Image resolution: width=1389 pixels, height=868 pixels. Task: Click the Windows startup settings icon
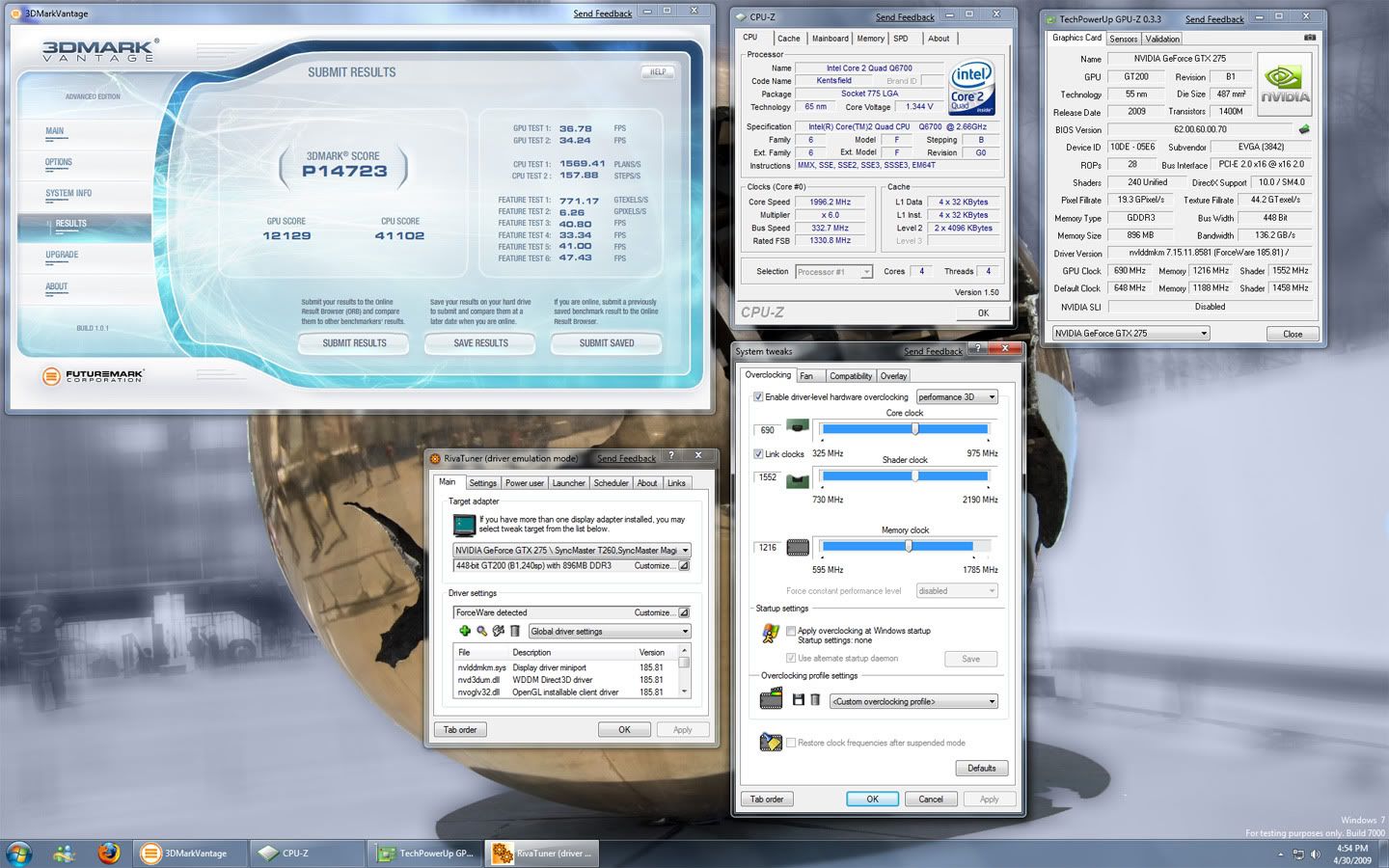pyautogui.click(x=771, y=633)
